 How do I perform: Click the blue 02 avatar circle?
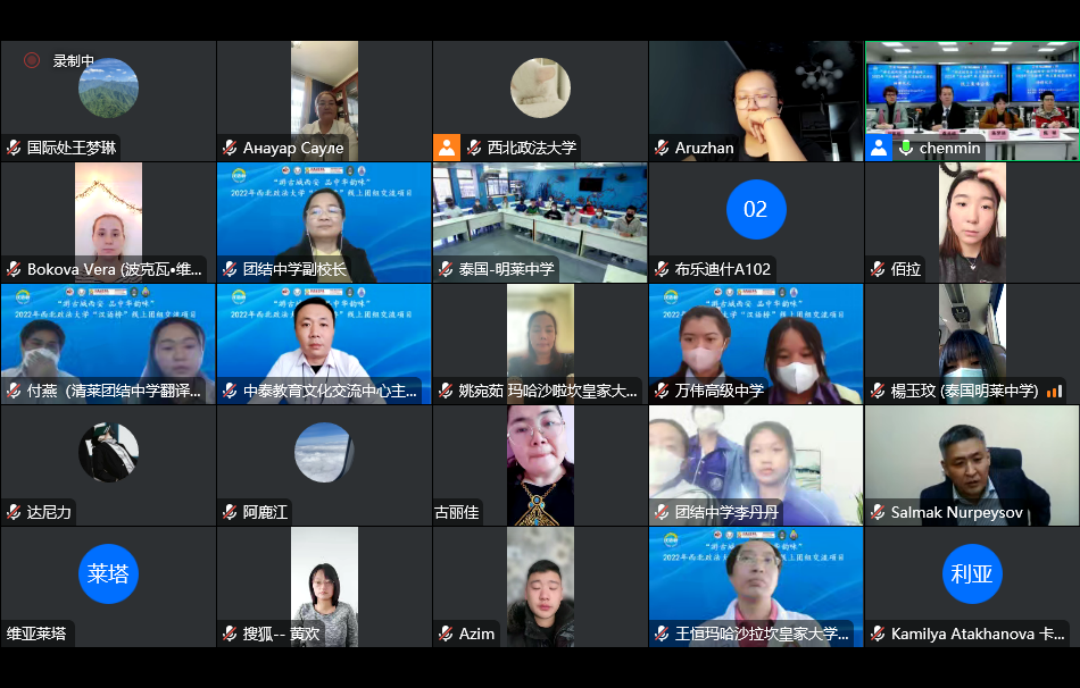[756, 209]
